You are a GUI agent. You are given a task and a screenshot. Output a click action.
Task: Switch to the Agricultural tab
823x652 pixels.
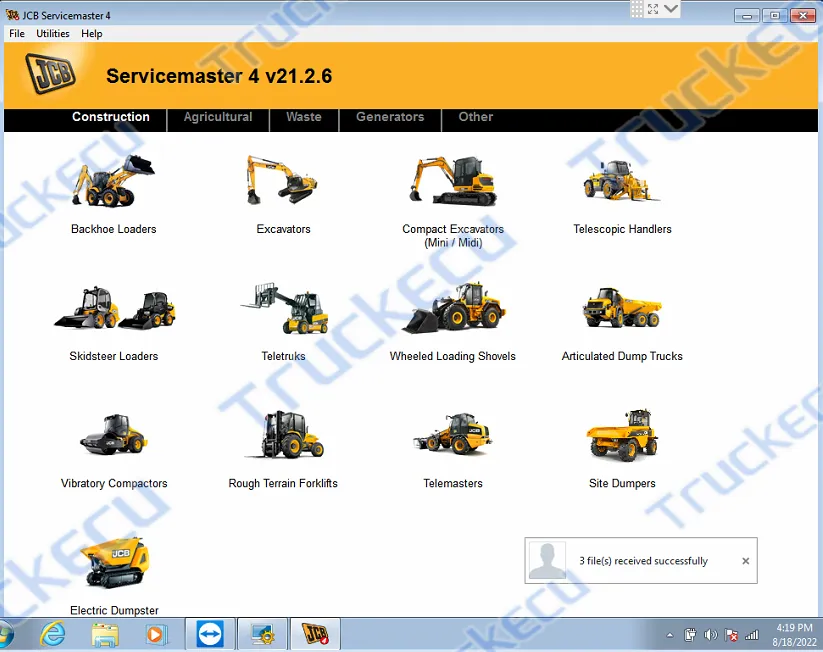click(x=218, y=117)
